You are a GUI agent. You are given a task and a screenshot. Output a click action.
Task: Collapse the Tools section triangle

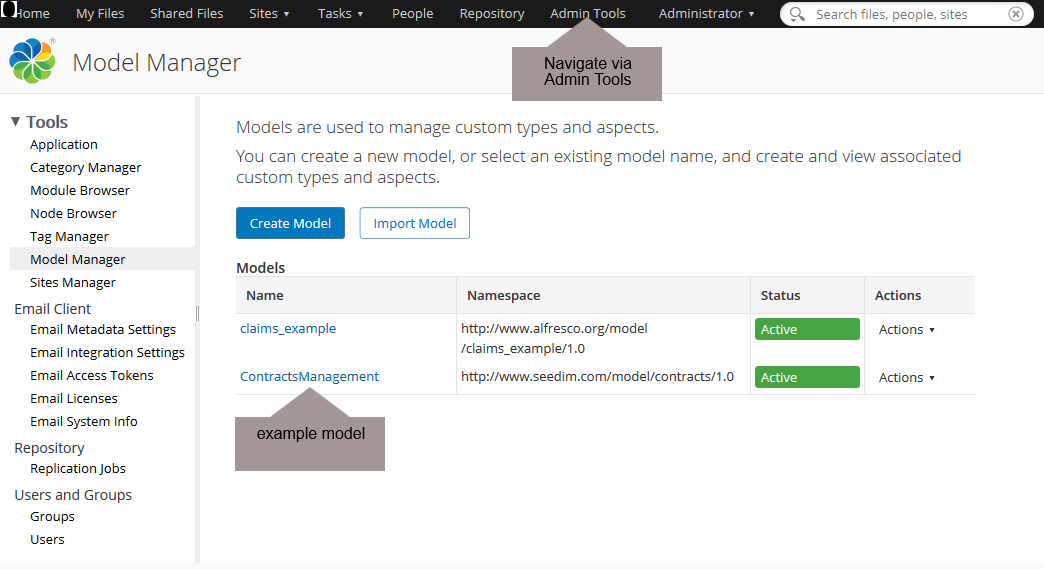click(15, 121)
